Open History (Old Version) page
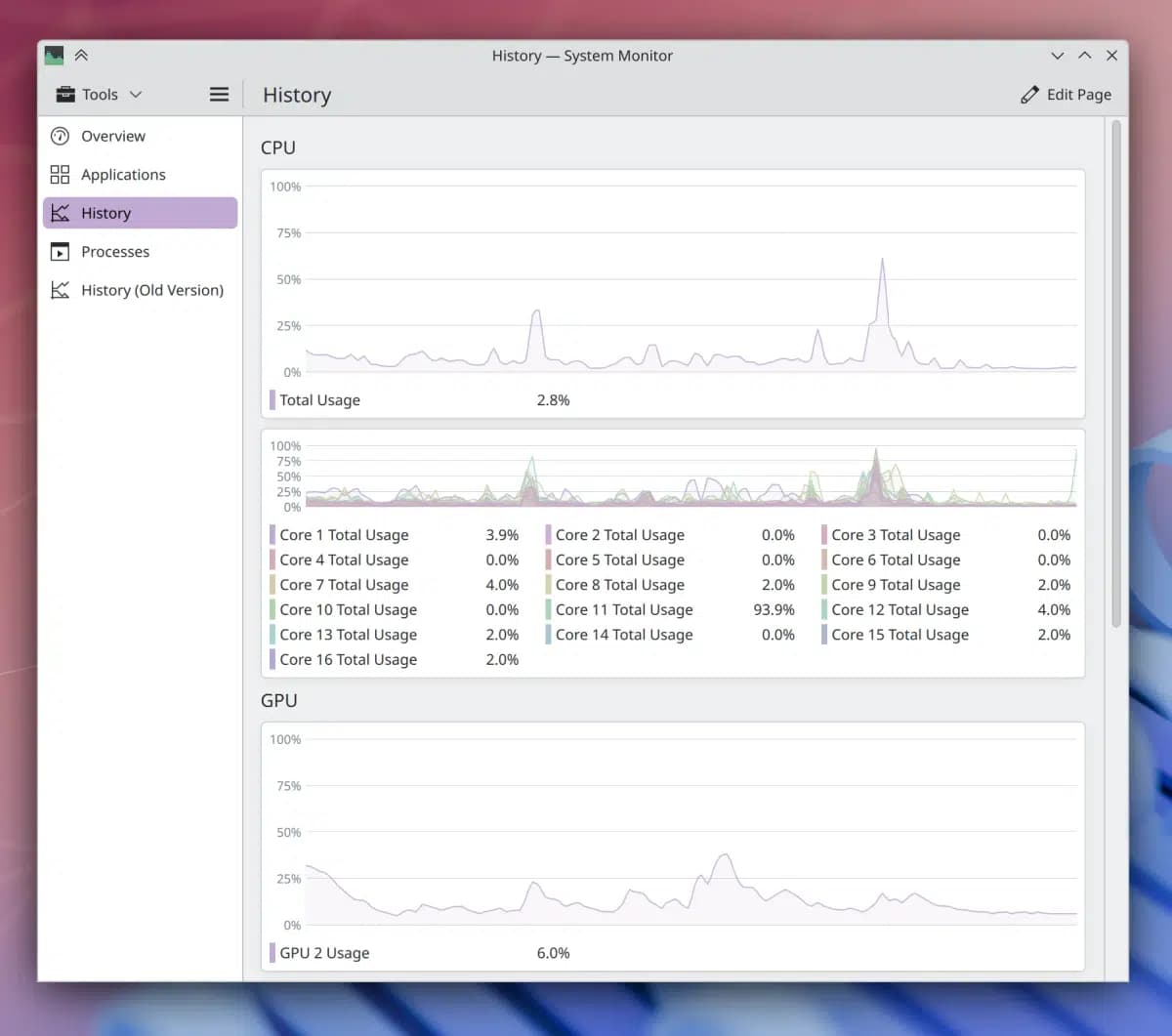Image resolution: width=1172 pixels, height=1036 pixels. click(x=141, y=290)
